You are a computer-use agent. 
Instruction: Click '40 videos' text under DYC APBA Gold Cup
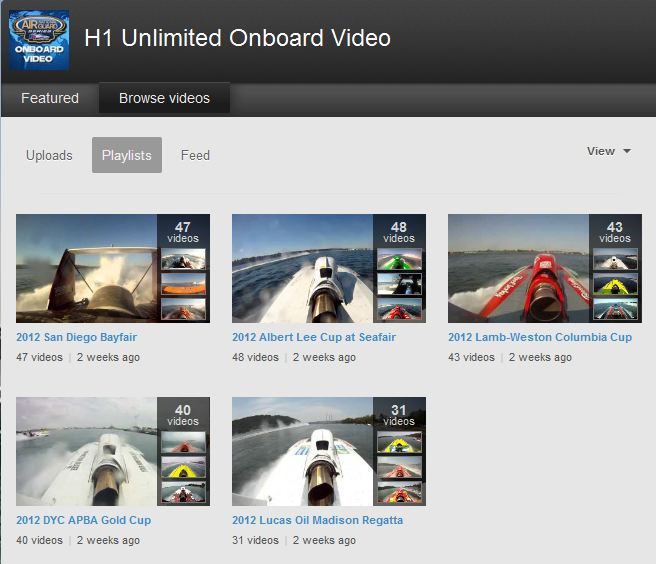tap(39, 540)
